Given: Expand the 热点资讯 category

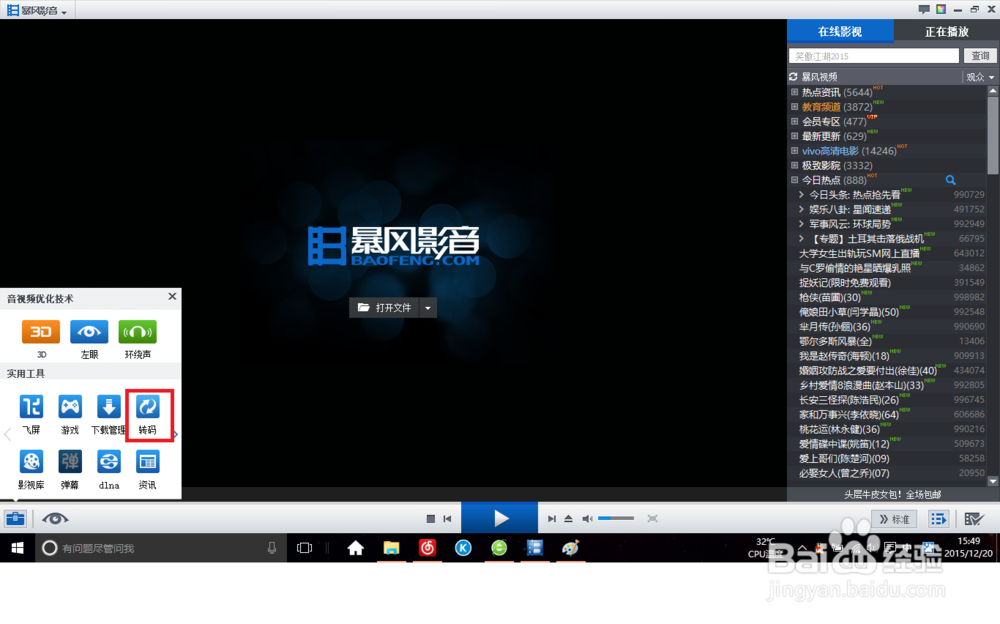Looking at the screenshot, I should tap(795, 92).
